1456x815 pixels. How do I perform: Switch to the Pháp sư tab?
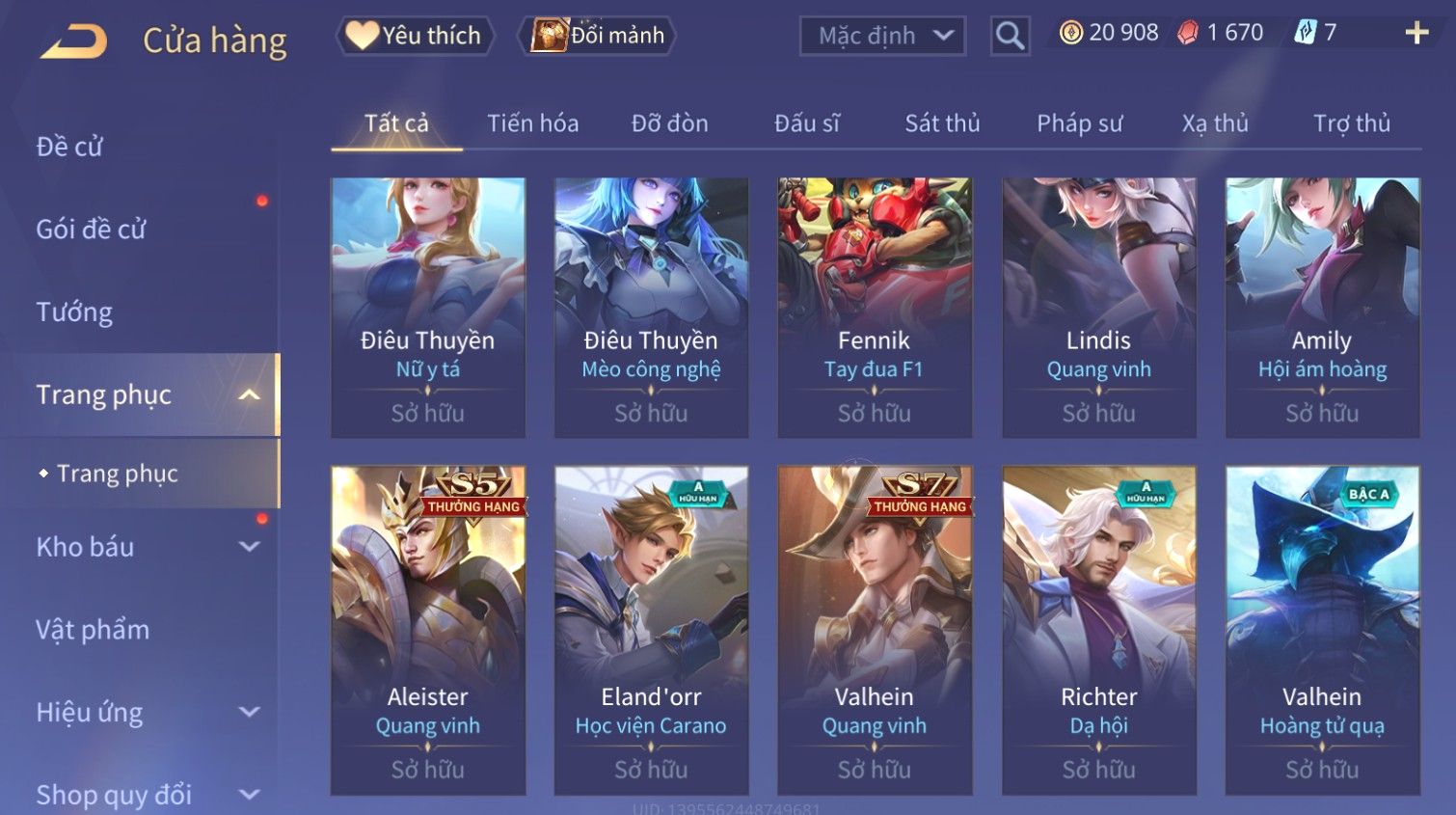click(1080, 123)
